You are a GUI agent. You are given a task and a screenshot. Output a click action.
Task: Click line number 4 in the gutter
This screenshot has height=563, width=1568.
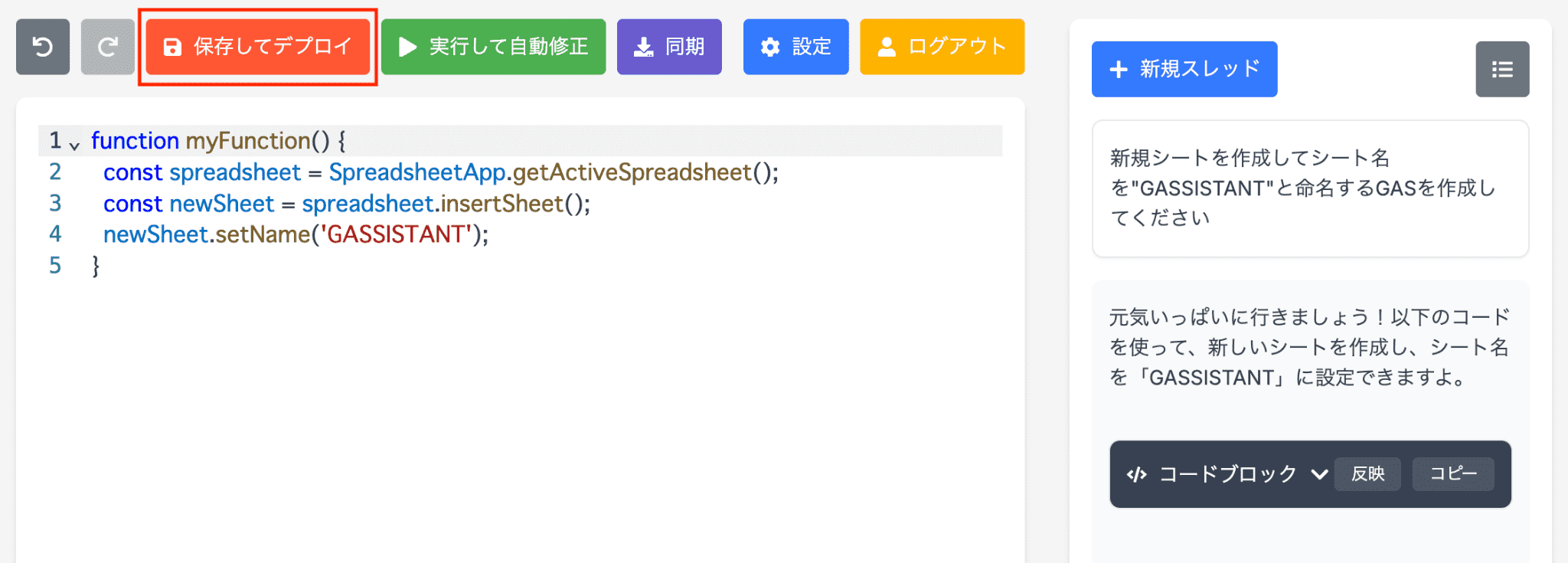point(55,234)
